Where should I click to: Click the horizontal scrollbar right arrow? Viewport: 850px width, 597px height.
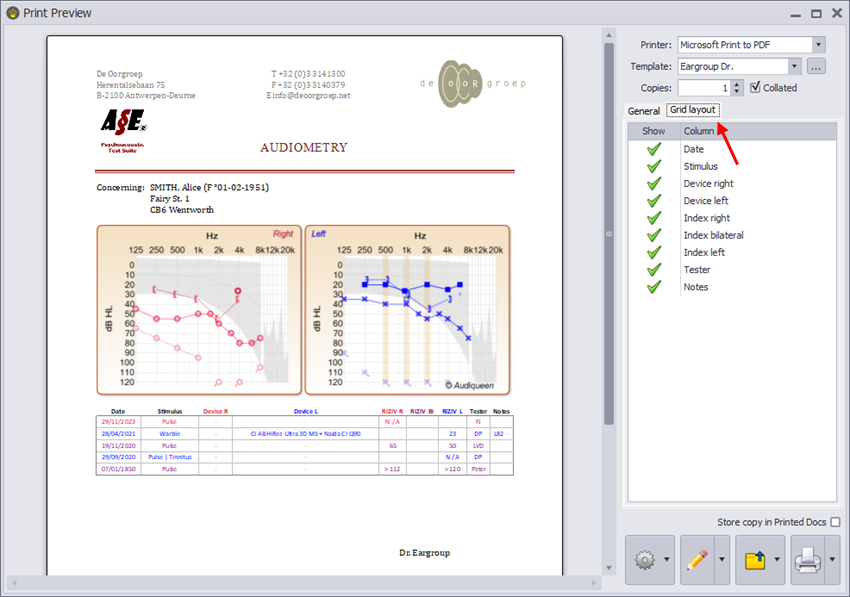click(x=594, y=583)
